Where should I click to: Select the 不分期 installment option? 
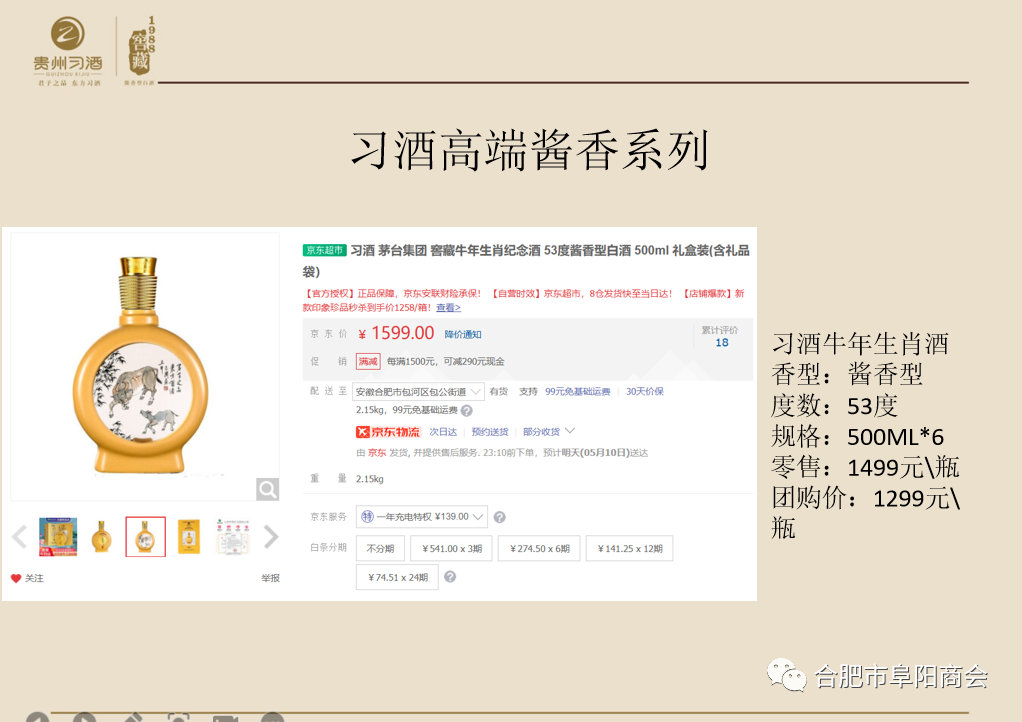pyautogui.click(x=380, y=549)
